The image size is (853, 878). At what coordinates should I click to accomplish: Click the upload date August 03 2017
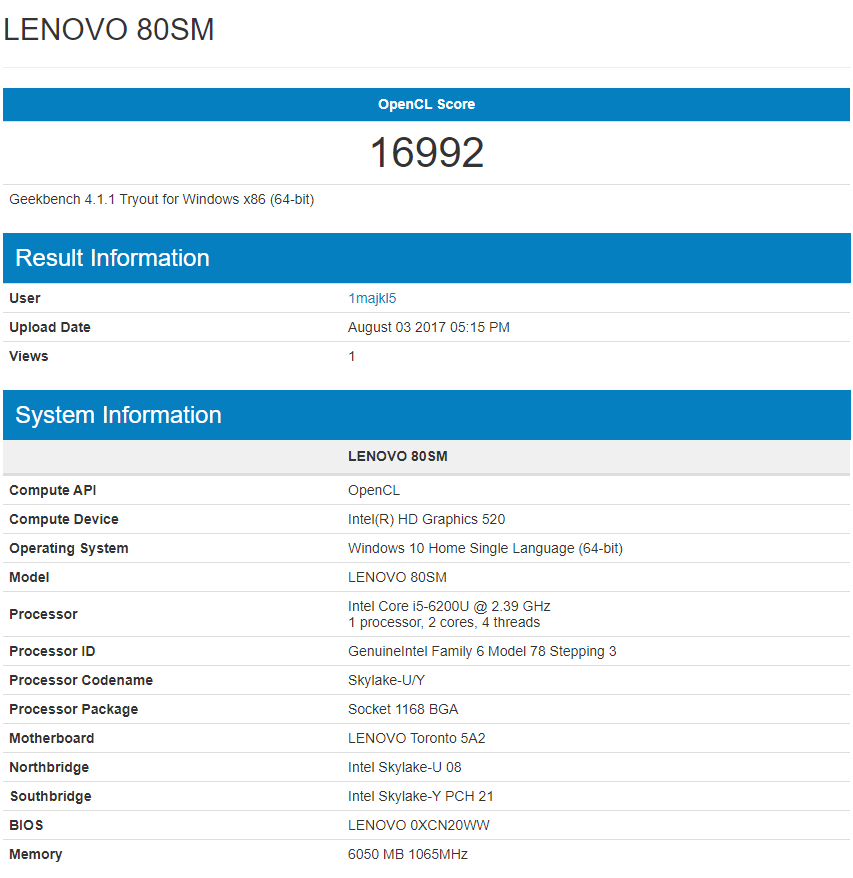click(x=428, y=327)
